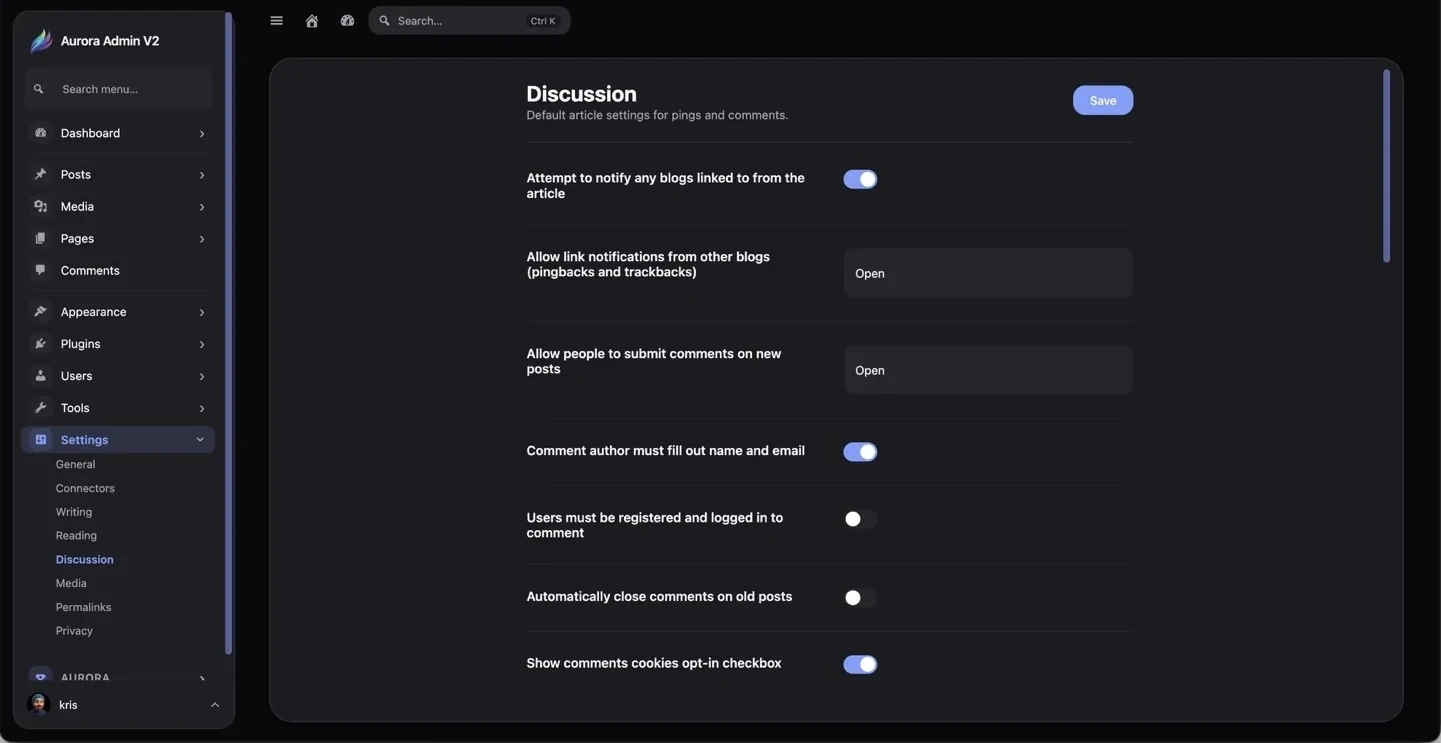This screenshot has width=1441, height=743.
Task: Click the Pages sidebar icon
Action: [41, 239]
